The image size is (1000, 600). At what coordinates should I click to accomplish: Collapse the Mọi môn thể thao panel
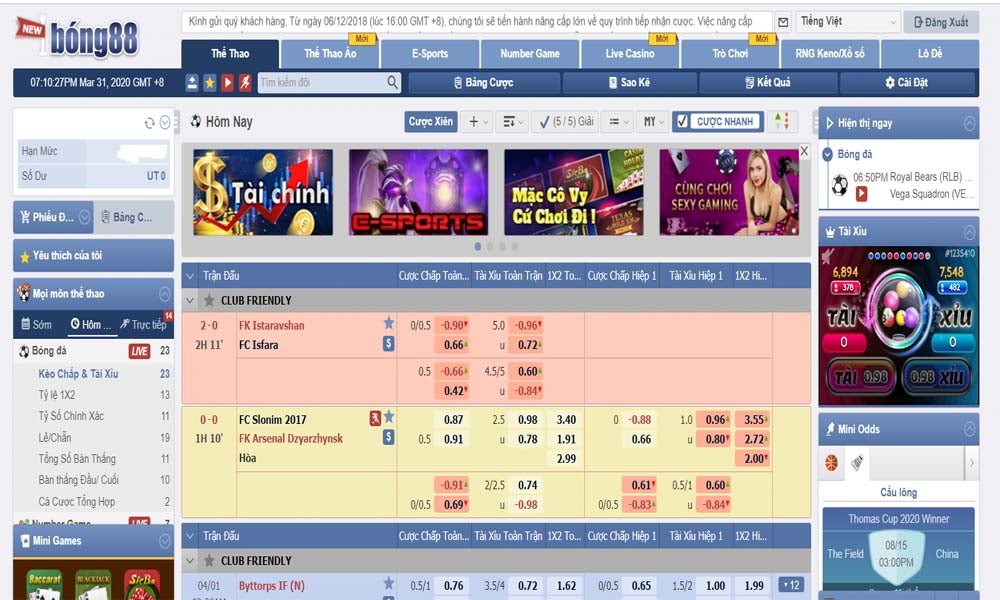[x=164, y=294]
